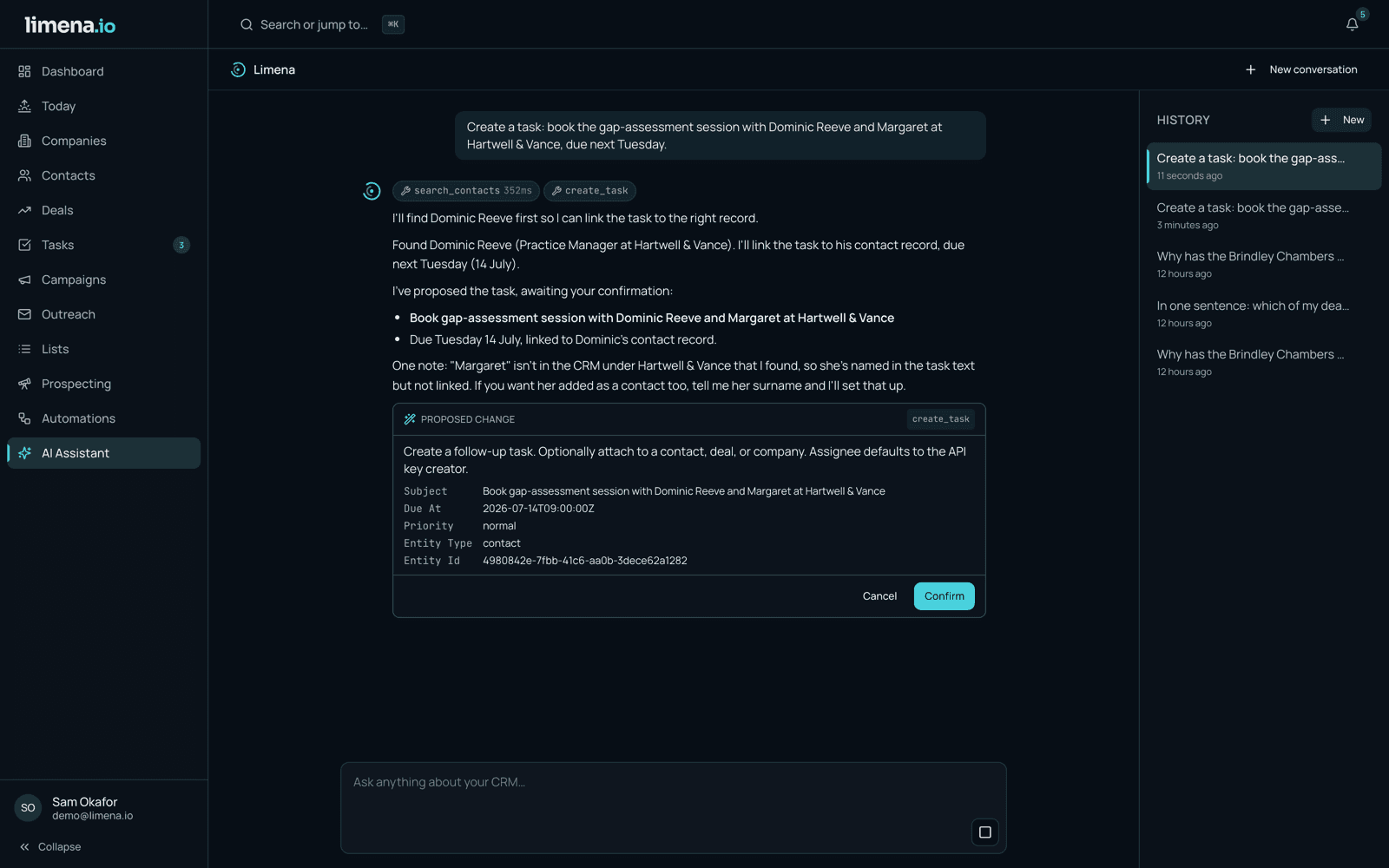Image resolution: width=1389 pixels, height=868 pixels.
Task: Click the Limena assistant logo in header
Action: coord(238,69)
